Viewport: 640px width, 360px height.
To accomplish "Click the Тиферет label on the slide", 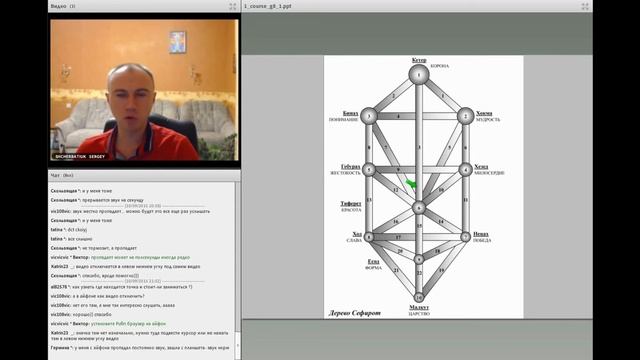I will click(351, 203).
